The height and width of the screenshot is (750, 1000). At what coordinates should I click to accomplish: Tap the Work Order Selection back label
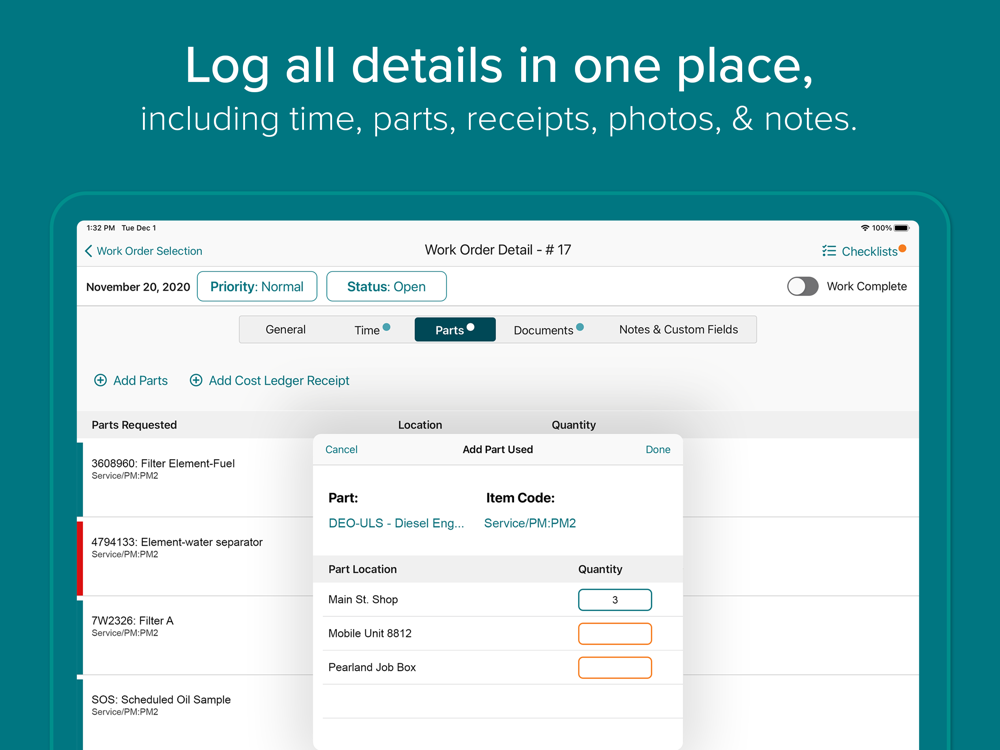[x=149, y=251]
